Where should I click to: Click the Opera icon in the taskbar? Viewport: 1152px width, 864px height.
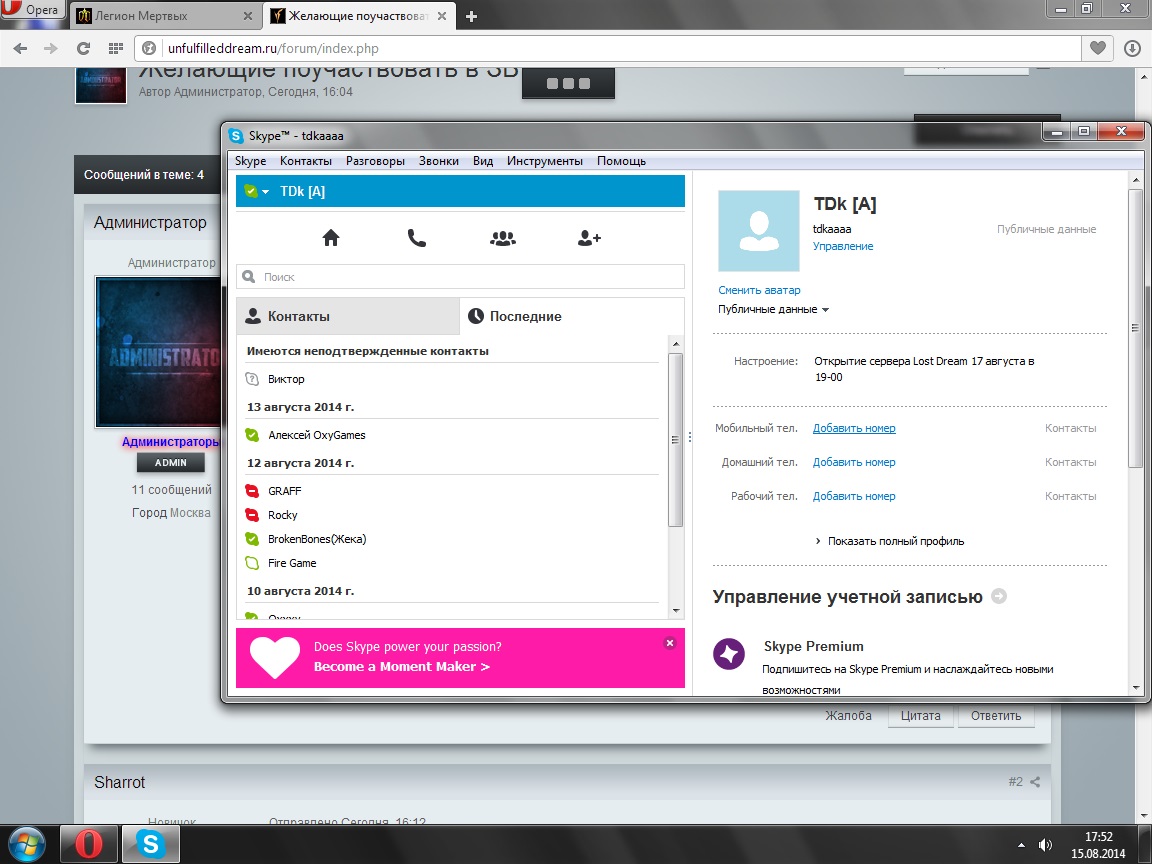coord(88,844)
